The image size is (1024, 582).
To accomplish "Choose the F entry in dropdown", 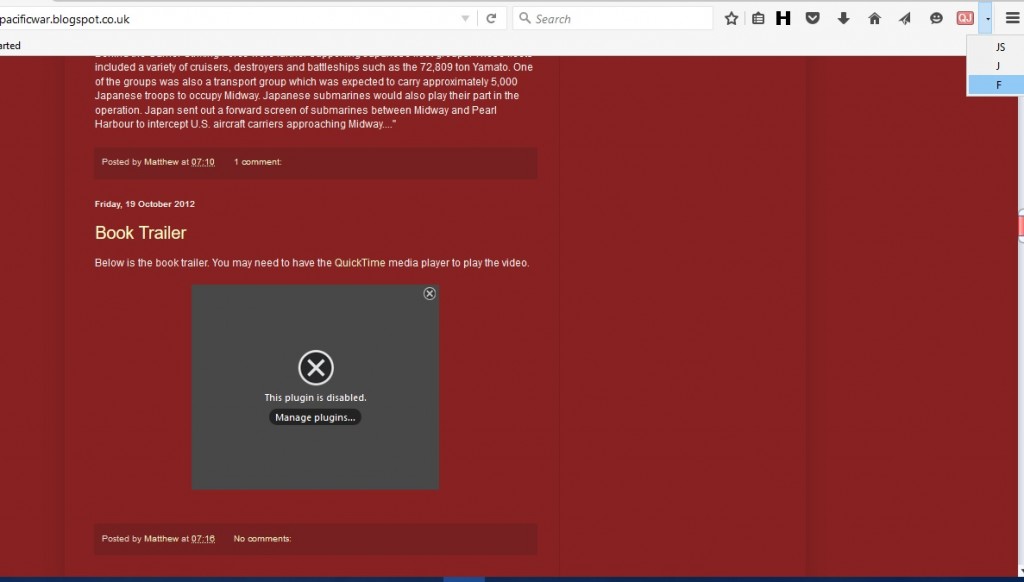I will (x=998, y=85).
